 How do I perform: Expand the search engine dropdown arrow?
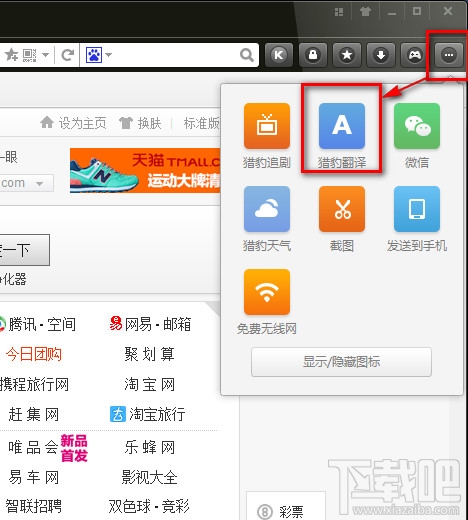[109, 55]
